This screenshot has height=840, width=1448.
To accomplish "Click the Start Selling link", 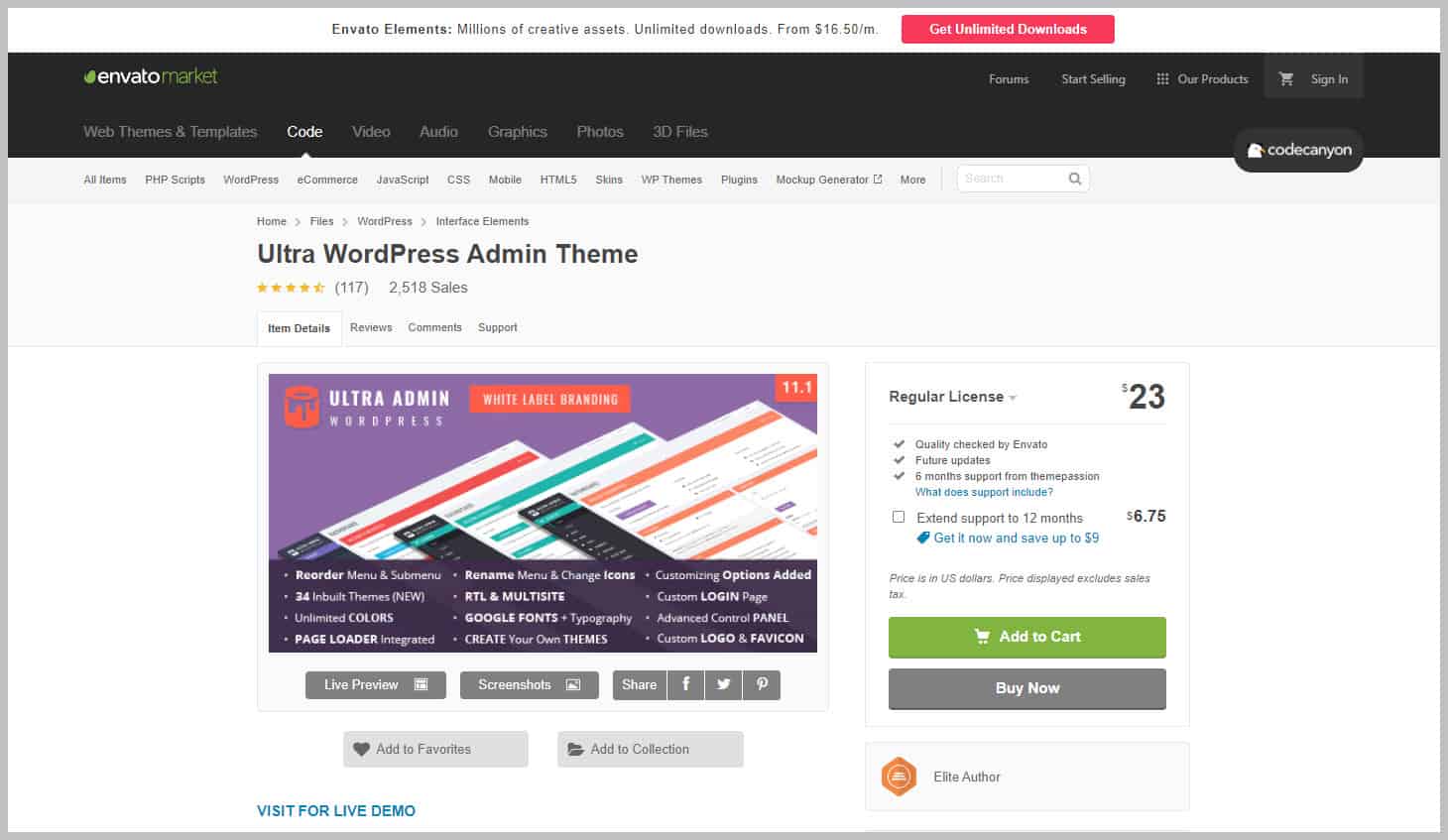I will point(1093,79).
